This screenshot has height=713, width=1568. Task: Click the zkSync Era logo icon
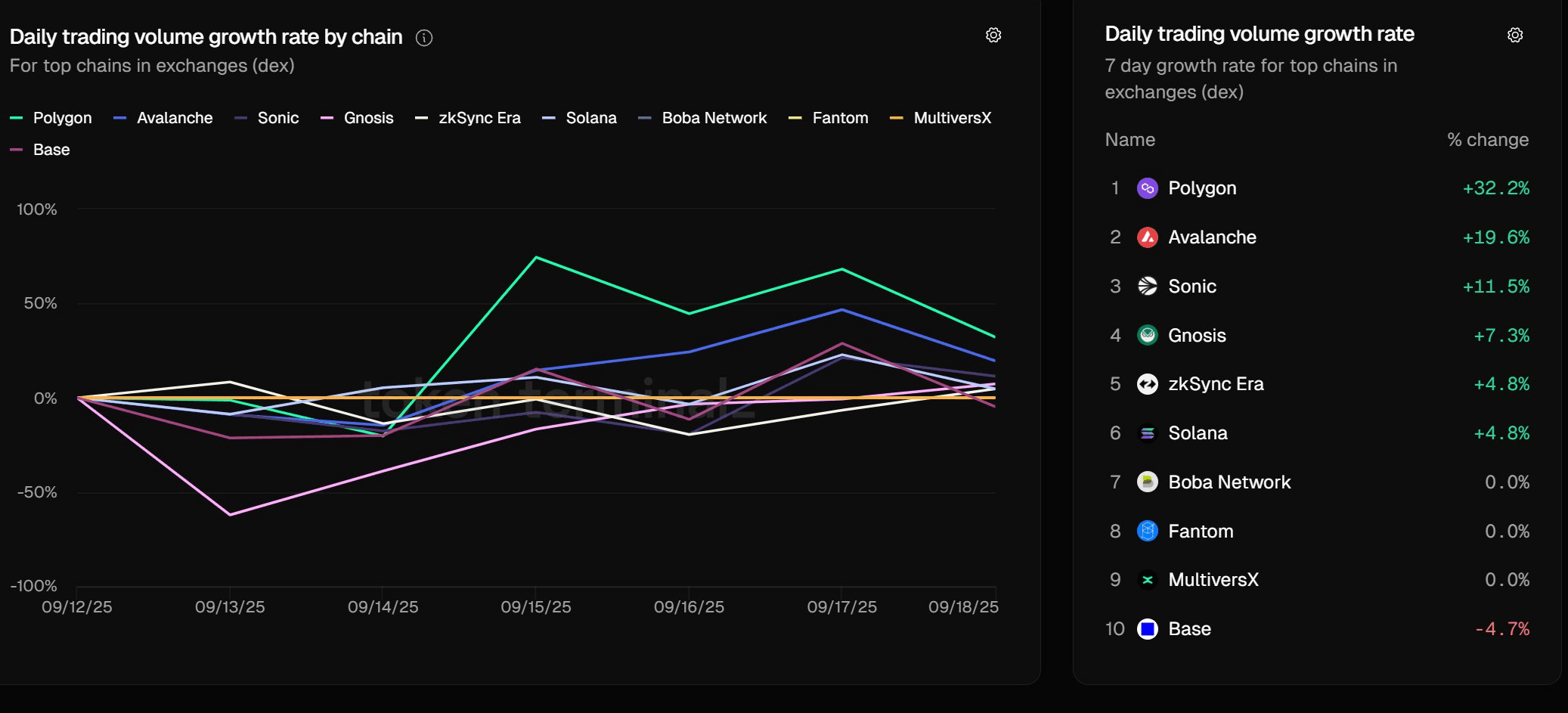click(x=1148, y=384)
